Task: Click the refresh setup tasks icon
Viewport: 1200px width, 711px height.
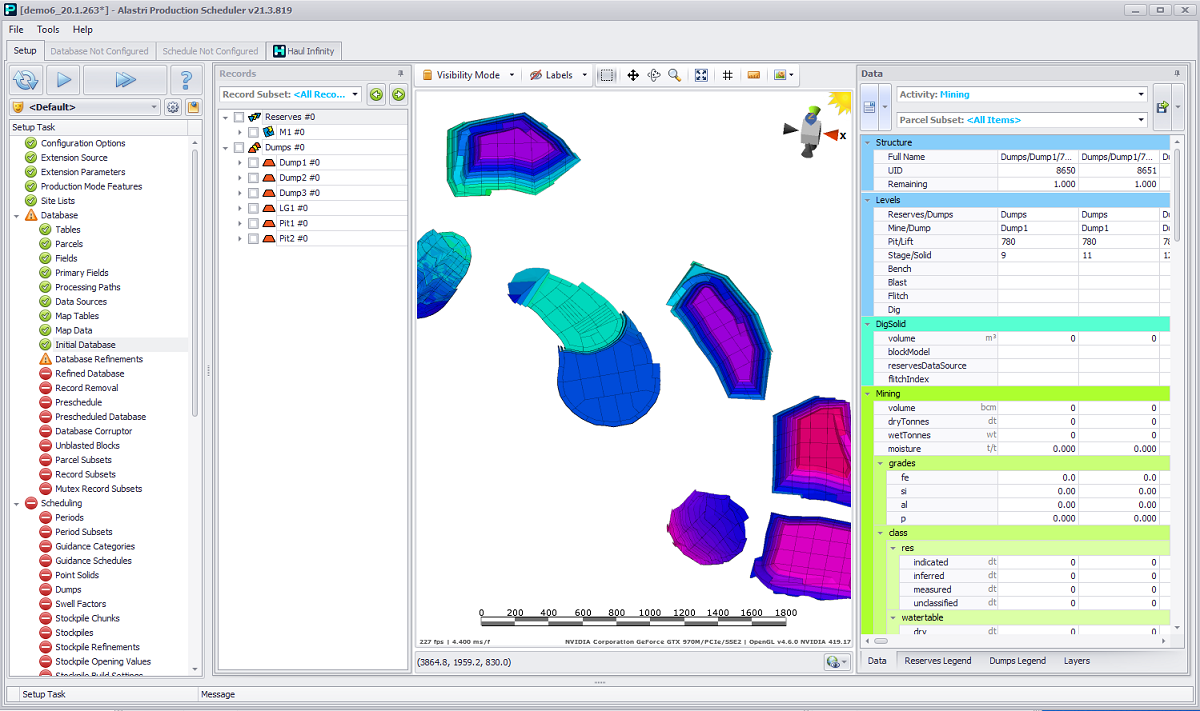Action: click(25, 80)
